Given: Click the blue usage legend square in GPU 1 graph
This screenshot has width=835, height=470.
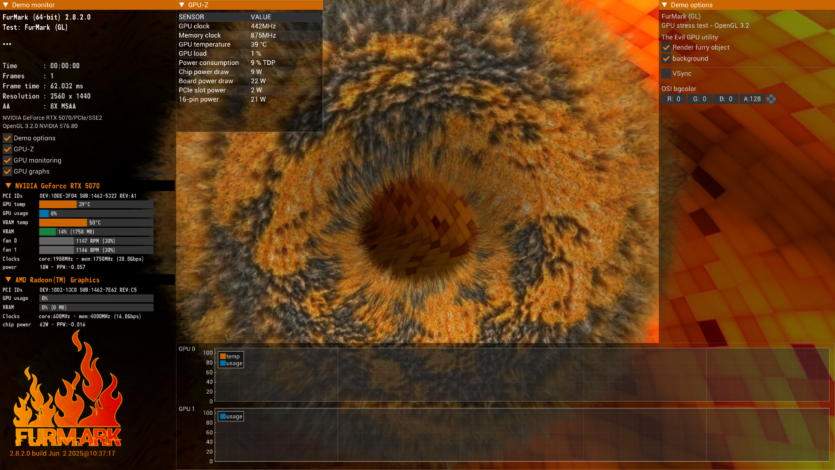Looking at the screenshot, I should (x=223, y=416).
